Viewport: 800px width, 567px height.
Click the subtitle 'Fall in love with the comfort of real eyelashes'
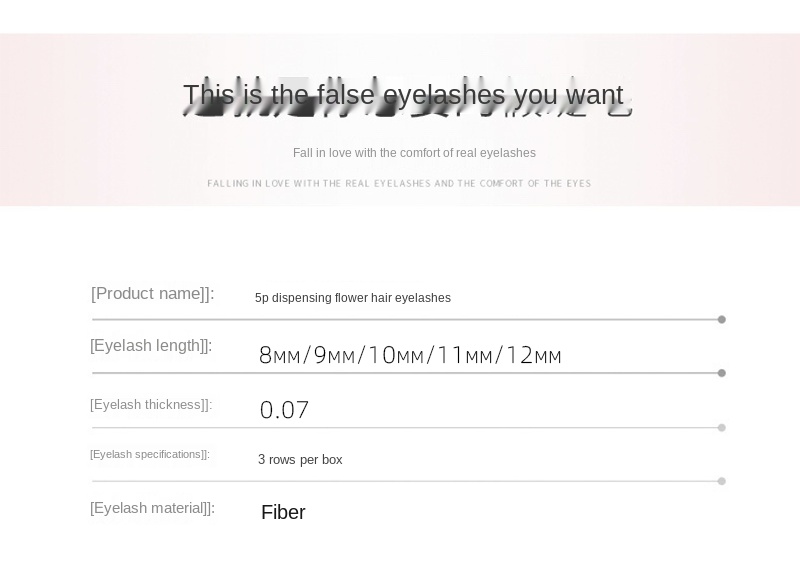coord(414,153)
